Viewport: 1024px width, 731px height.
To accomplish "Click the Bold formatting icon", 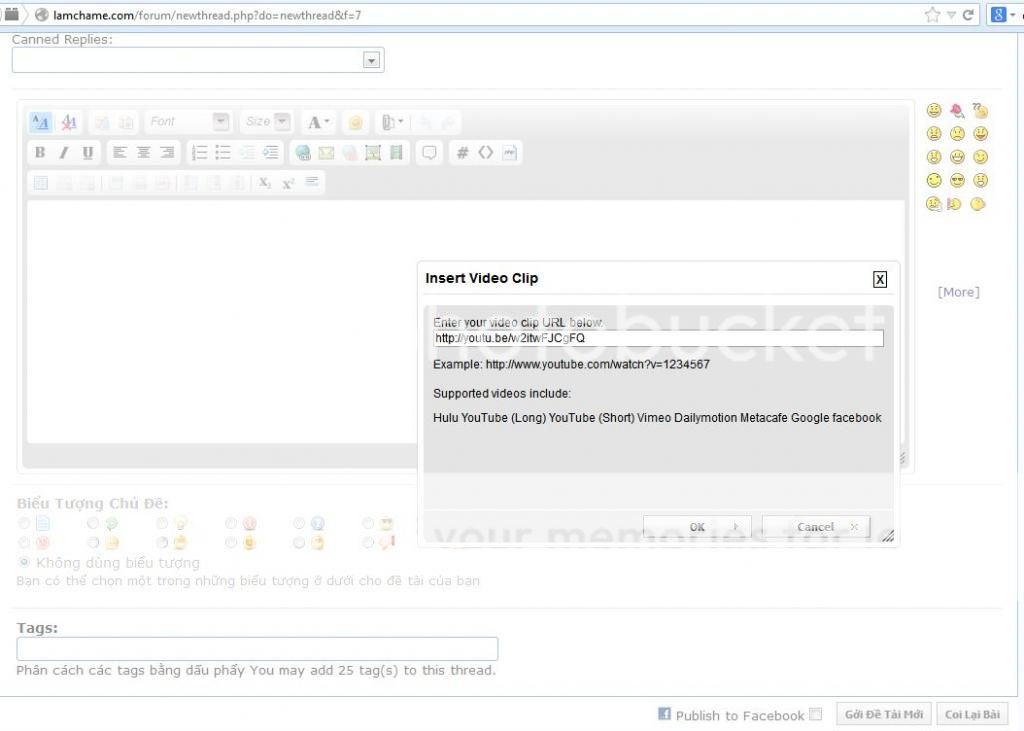I will tap(40, 153).
